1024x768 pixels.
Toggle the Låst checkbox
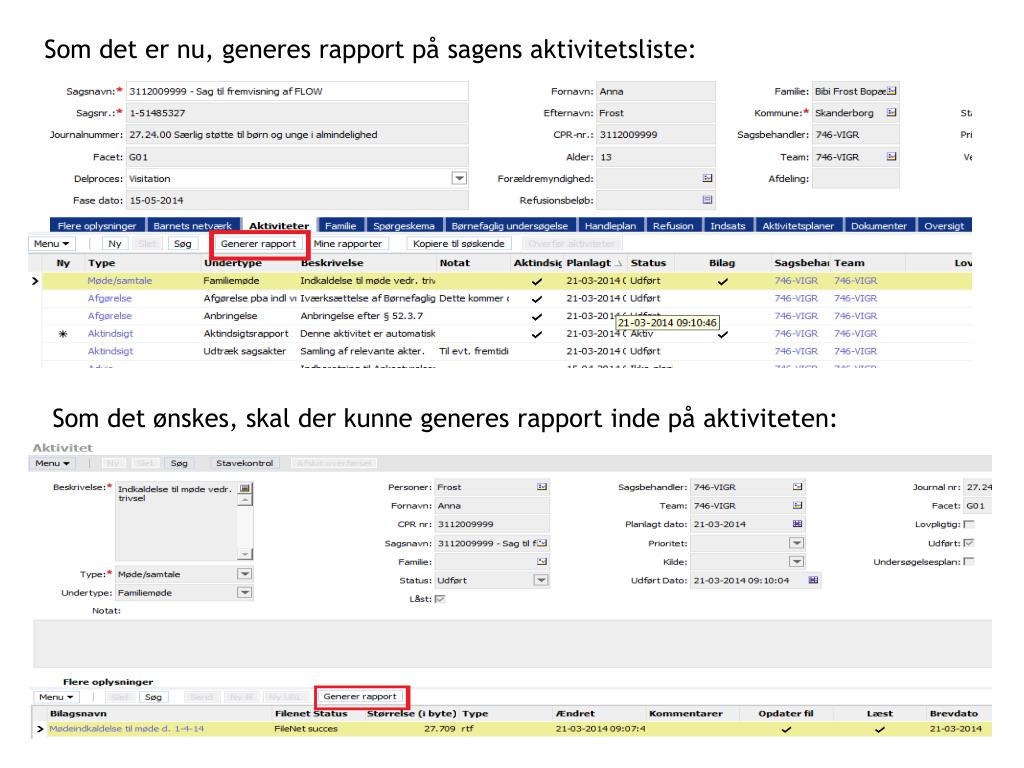(x=440, y=599)
